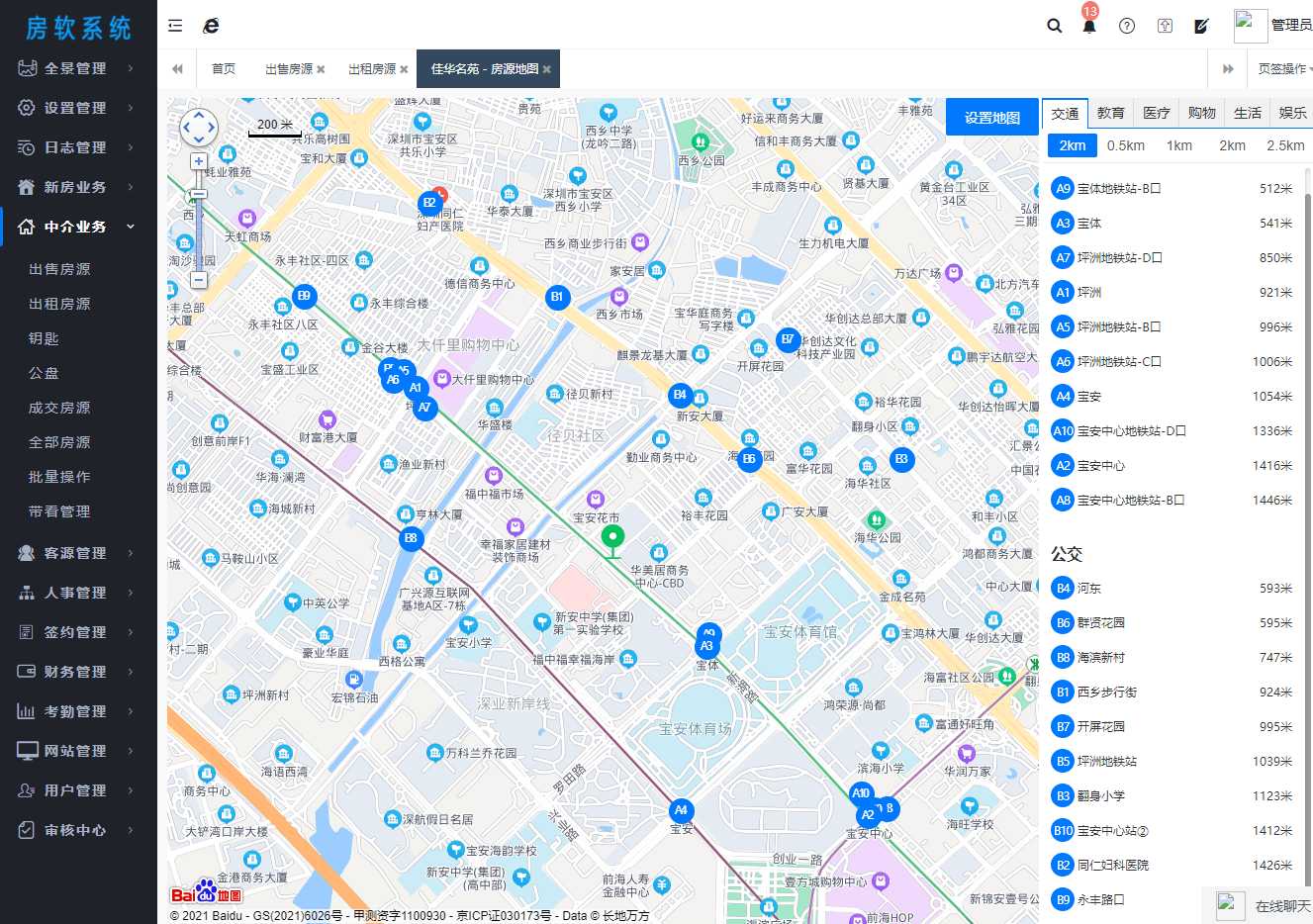Click the A4 metro marker at 宝安
The height and width of the screenshot is (924, 1313).
[x=681, y=811]
